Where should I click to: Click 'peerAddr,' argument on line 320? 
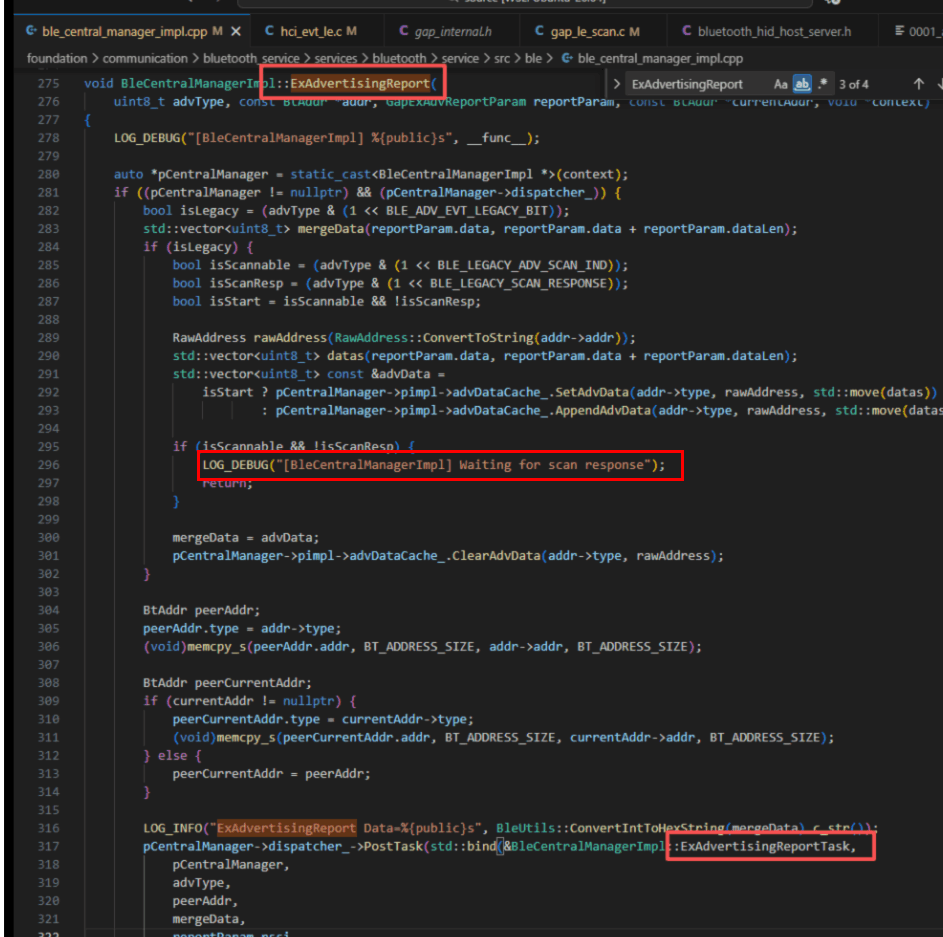(x=205, y=901)
